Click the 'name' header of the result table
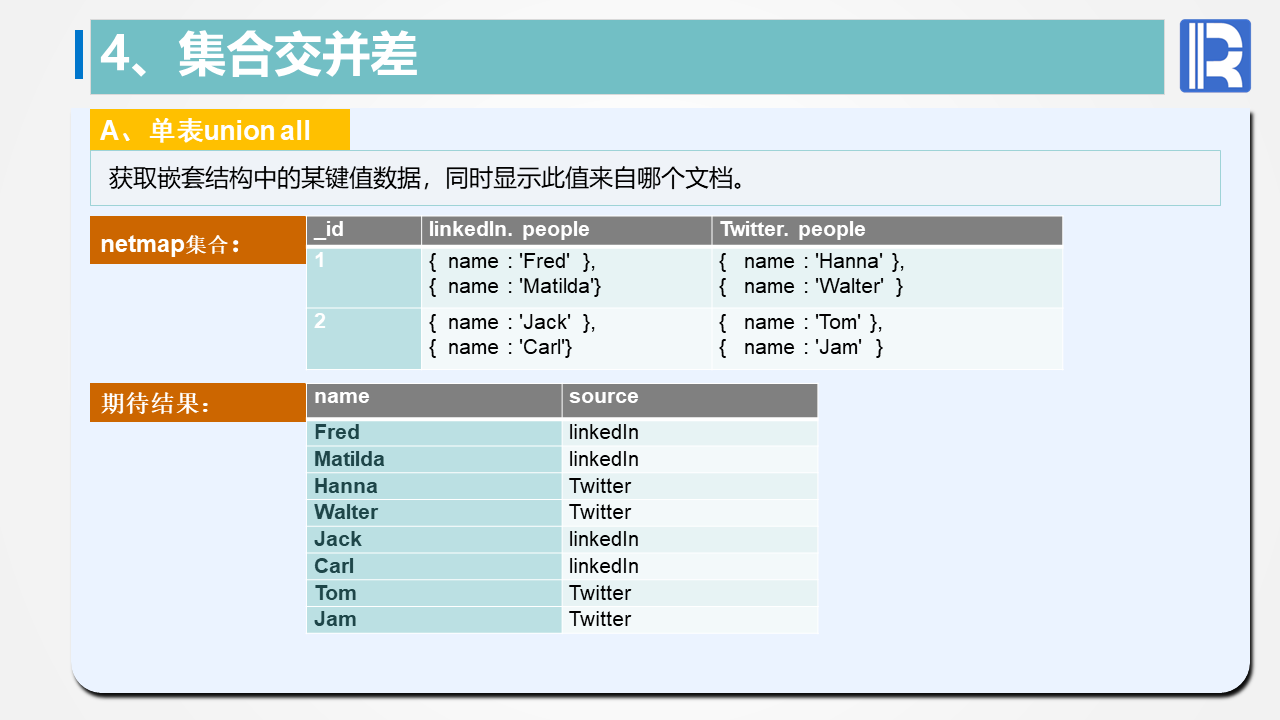The width and height of the screenshot is (1280, 720). point(434,400)
